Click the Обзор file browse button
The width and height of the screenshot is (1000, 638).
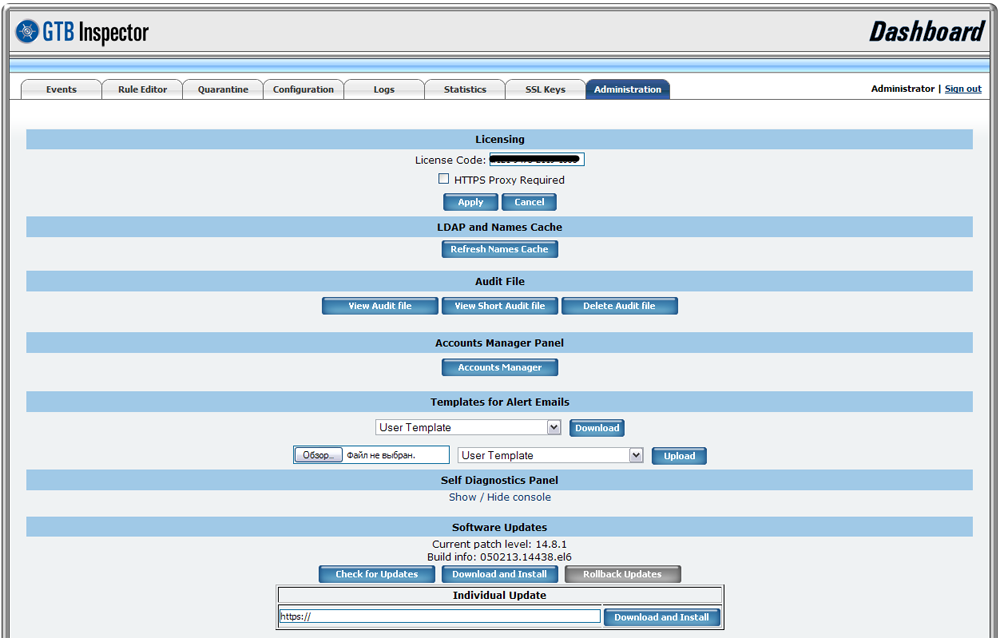pos(318,455)
